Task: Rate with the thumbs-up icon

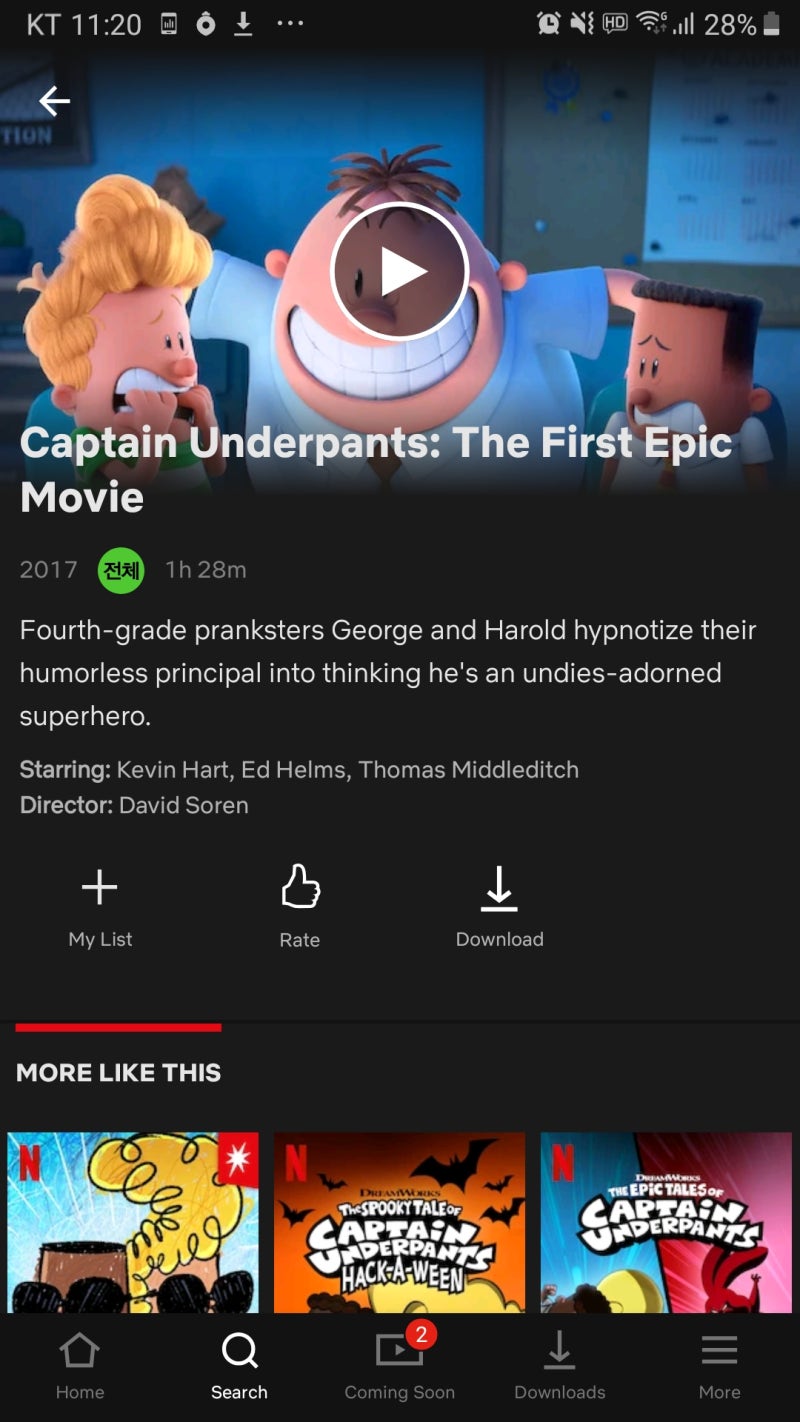Action: [300, 907]
